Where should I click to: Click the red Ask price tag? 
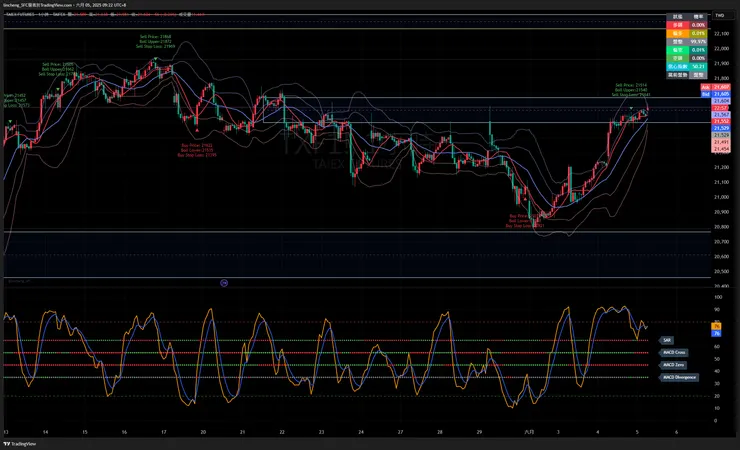coord(716,87)
